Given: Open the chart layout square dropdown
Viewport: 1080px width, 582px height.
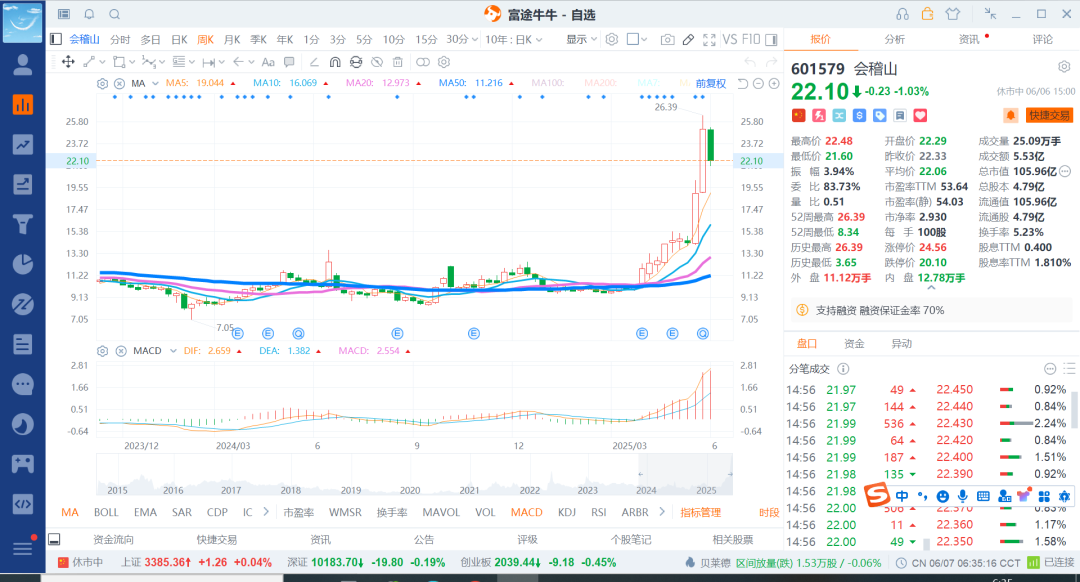Looking at the screenshot, I should pyautogui.click(x=636, y=40).
